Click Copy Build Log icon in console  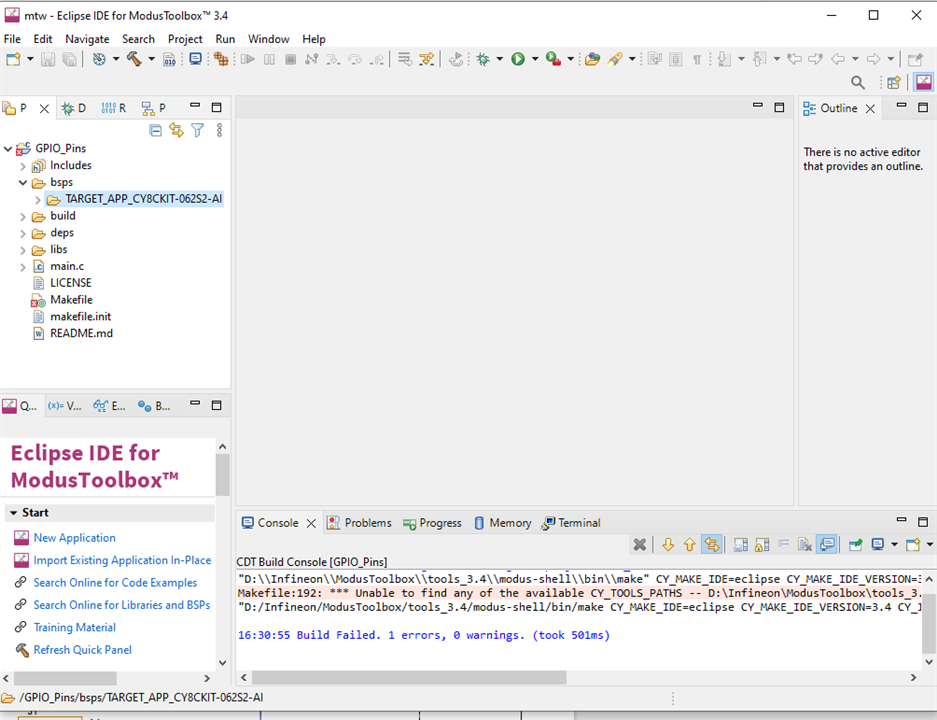[740, 544]
